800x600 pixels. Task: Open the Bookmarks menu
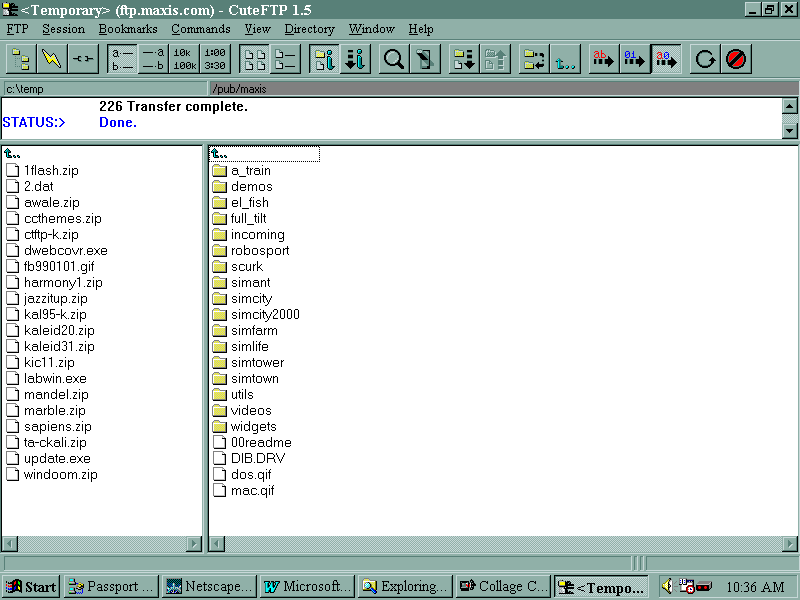[x=128, y=29]
